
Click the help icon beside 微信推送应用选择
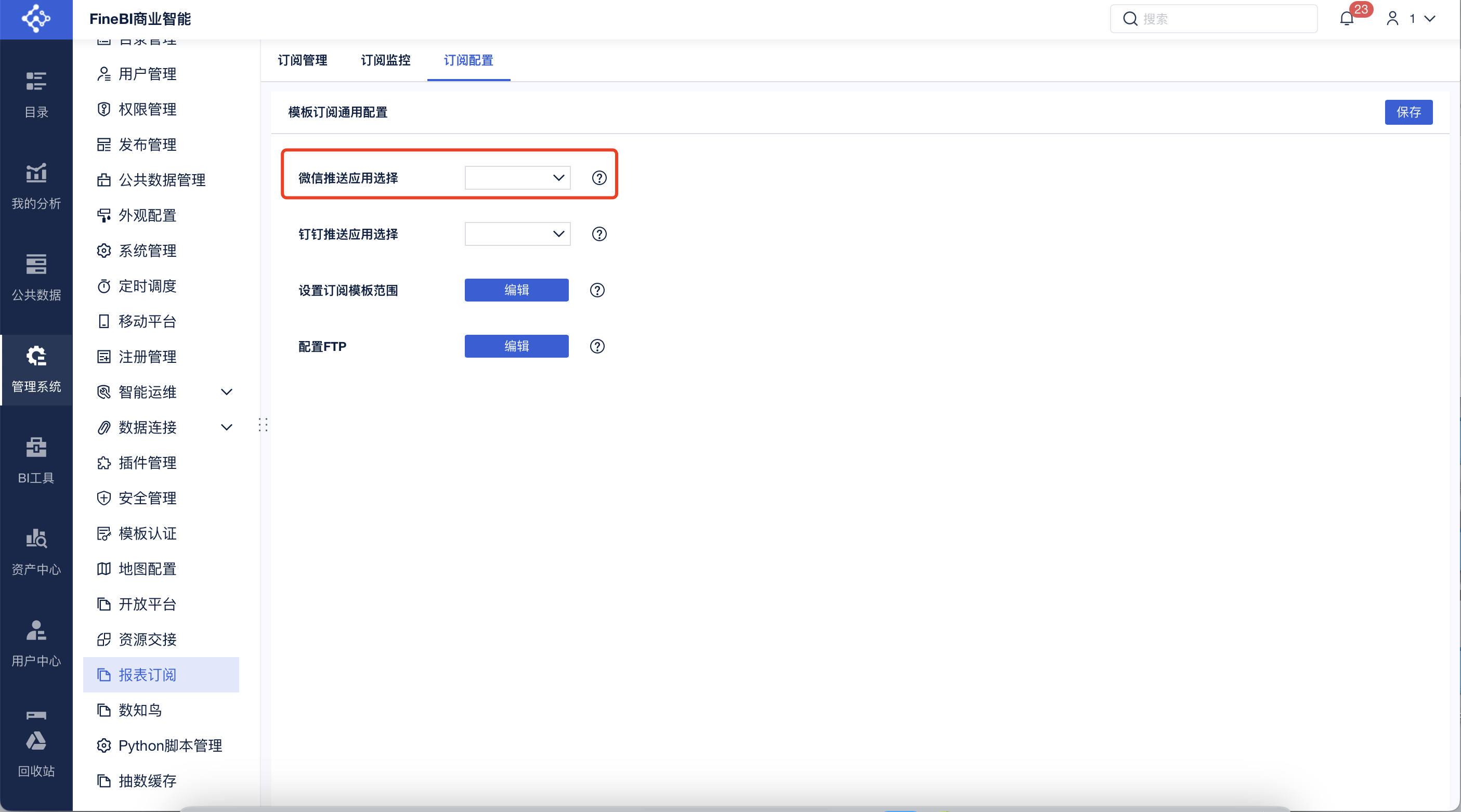click(599, 178)
